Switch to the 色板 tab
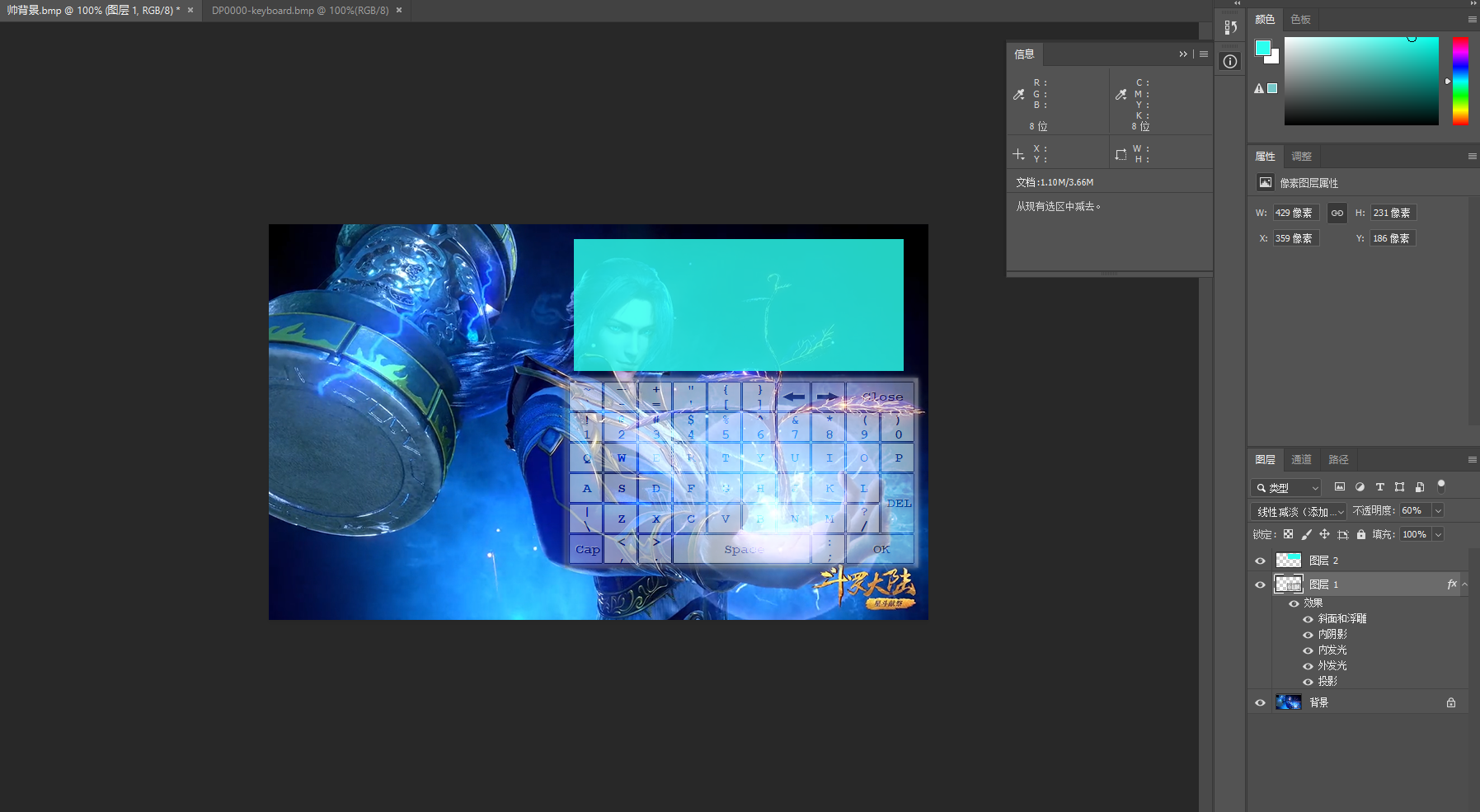 tap(1300, 19)
